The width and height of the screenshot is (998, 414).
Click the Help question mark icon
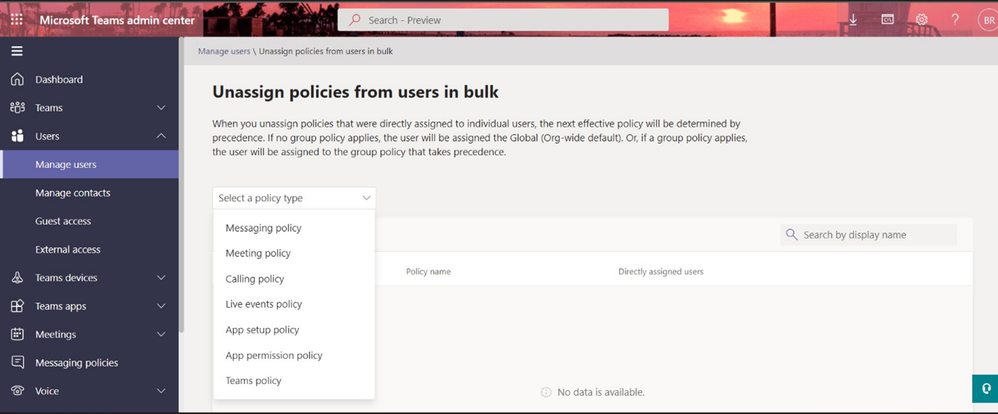pyautogui.click(x=955, y=20)
